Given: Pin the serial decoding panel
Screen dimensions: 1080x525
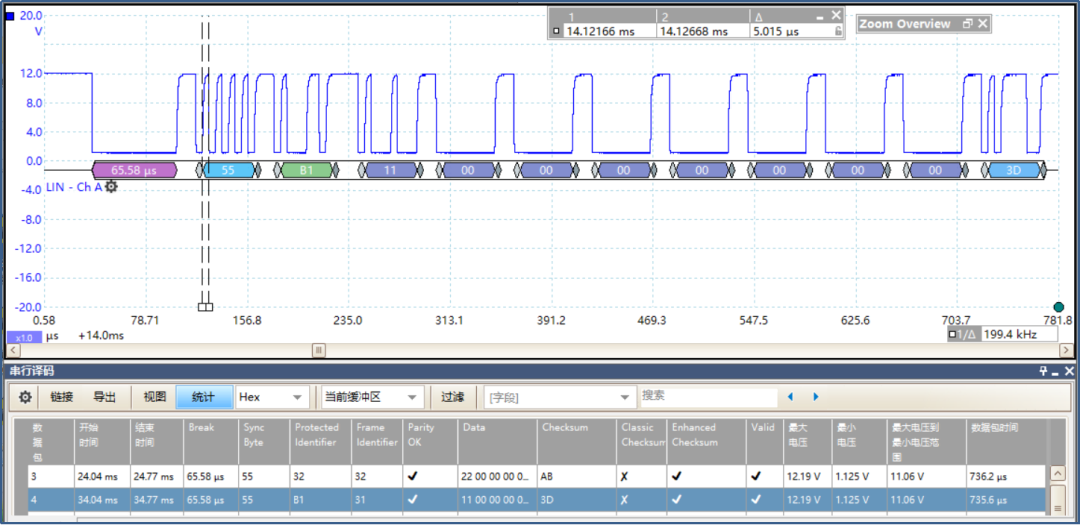Looking at the screenshot, I should [x=1044, y=371].
